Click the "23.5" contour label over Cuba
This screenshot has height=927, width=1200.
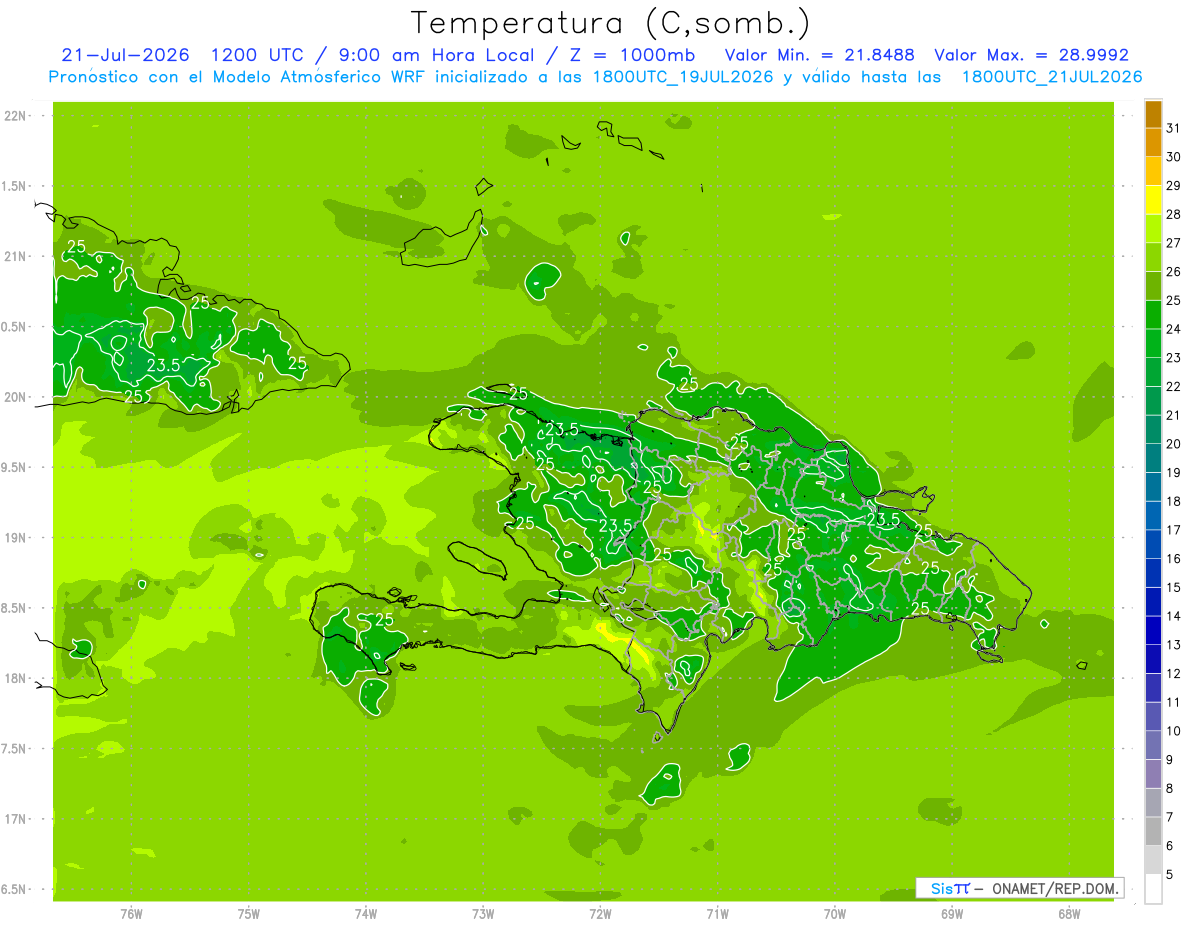click(x=163, y=366)
